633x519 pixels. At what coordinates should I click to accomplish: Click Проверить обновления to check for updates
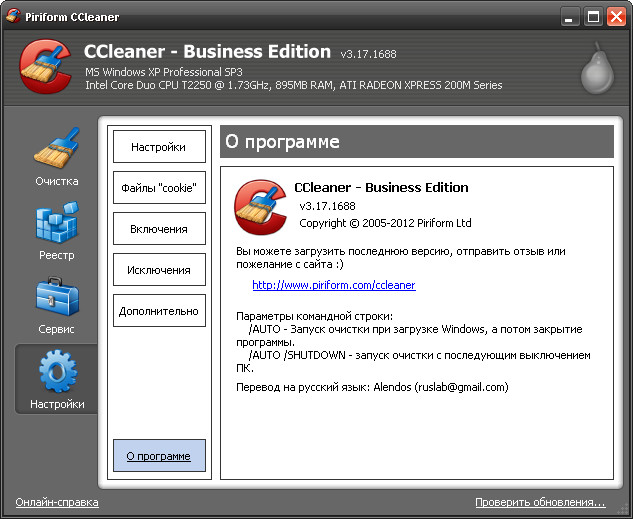coord(540,502)
